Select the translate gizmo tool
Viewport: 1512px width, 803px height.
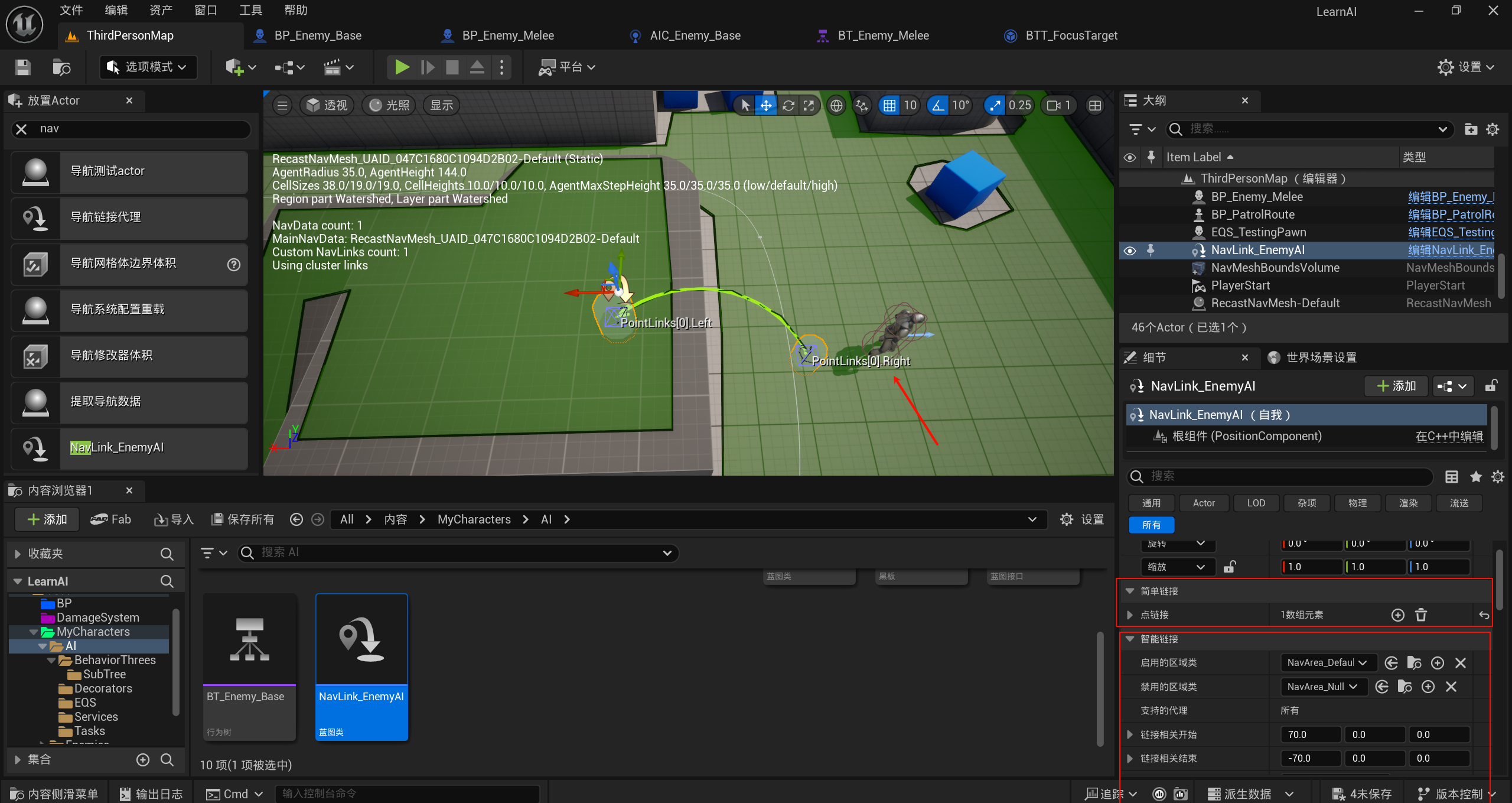tap(766, 105)
